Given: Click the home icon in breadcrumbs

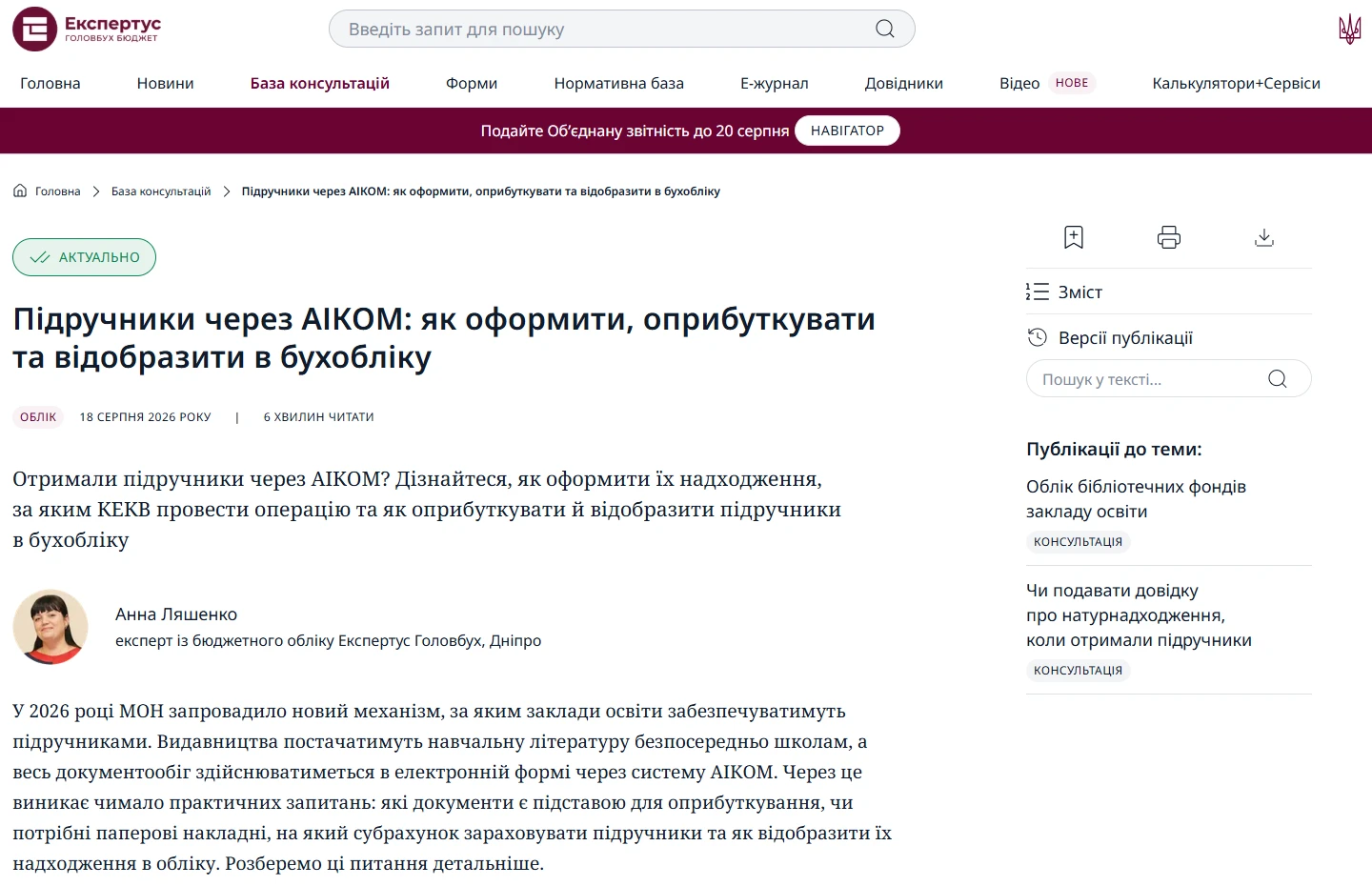Looking at the screenshot, I should coord(20,191).
